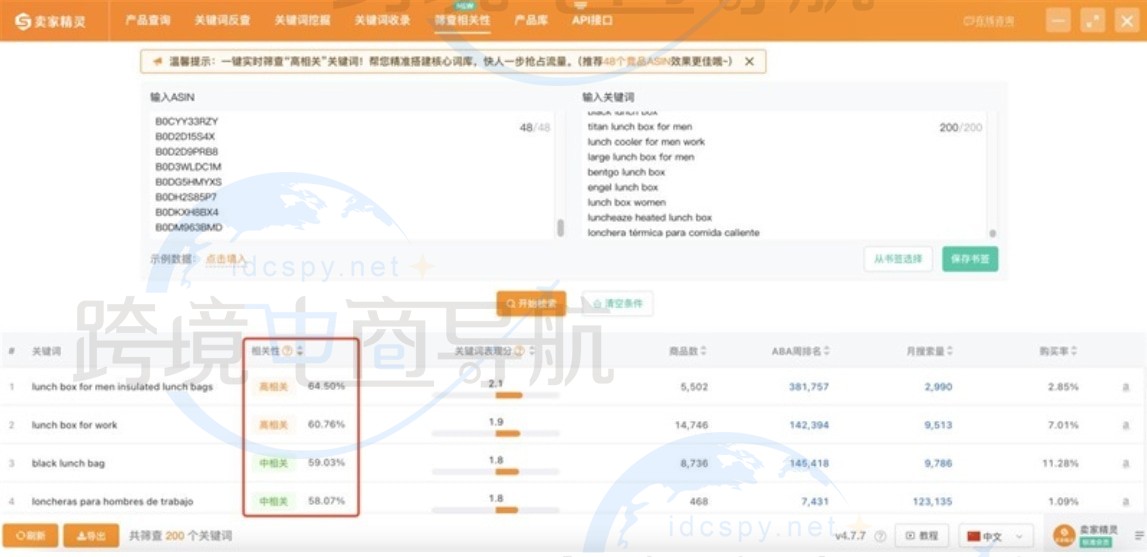Open the 中文 language dropdown

pyautogui.click(x=996, y=536)
